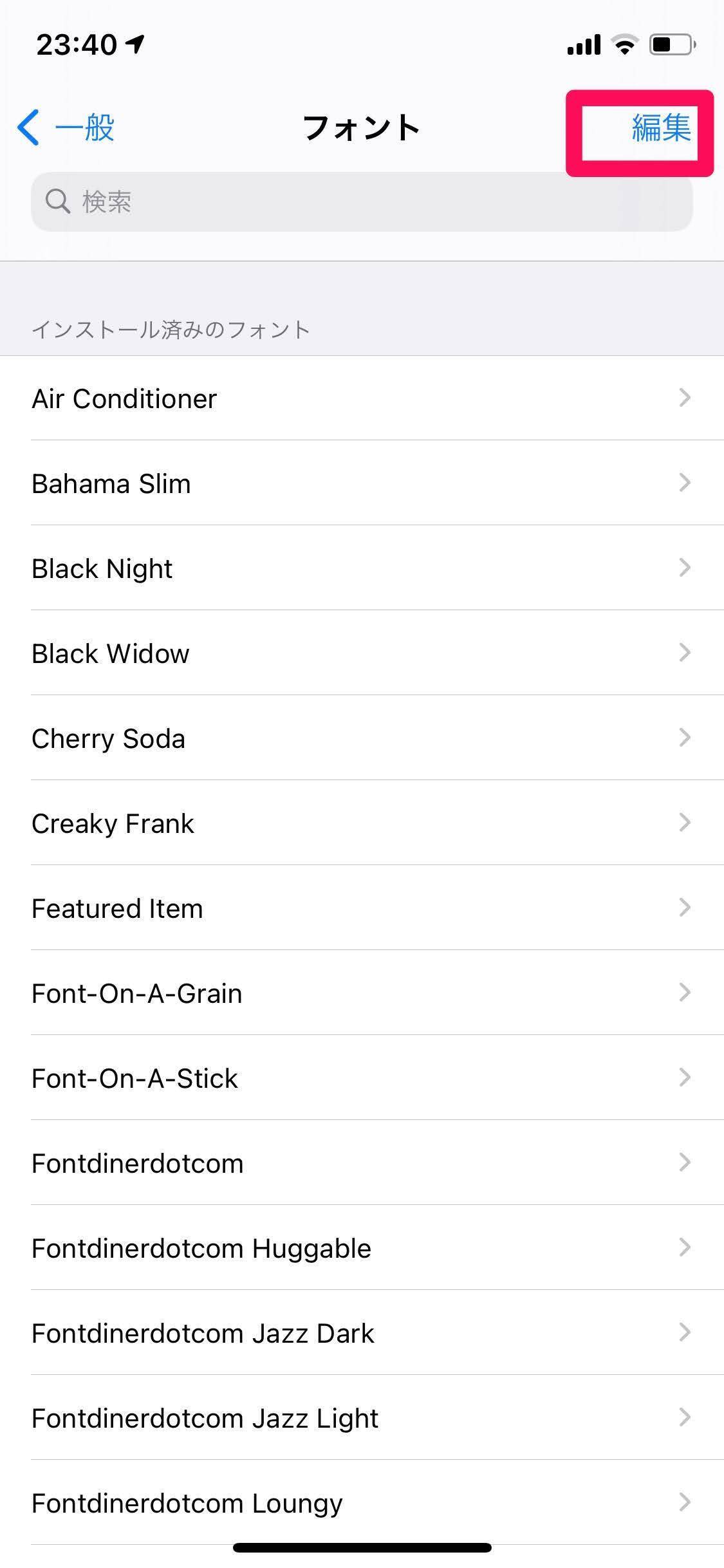This screenshot has width=724, height=1568.
Task: Expand Black Widow using its chevron
Action: pyautogui.click(x=685, y=653)
